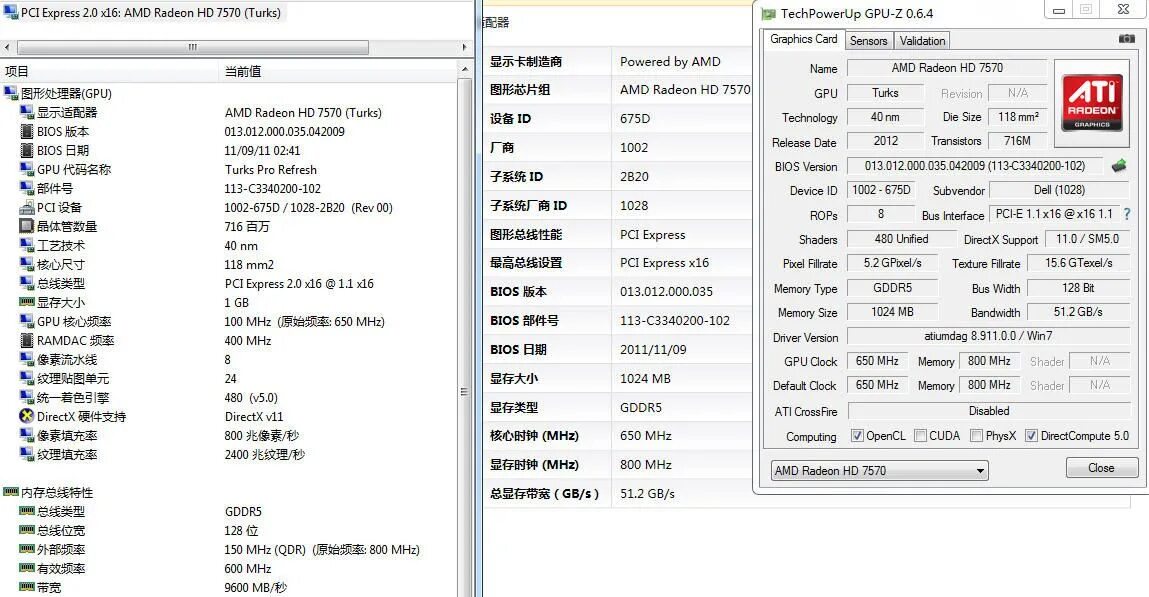Click the memory icon beside 显存大小
1149x597 pixels.
pyautogui.click(x=26, y=302)
